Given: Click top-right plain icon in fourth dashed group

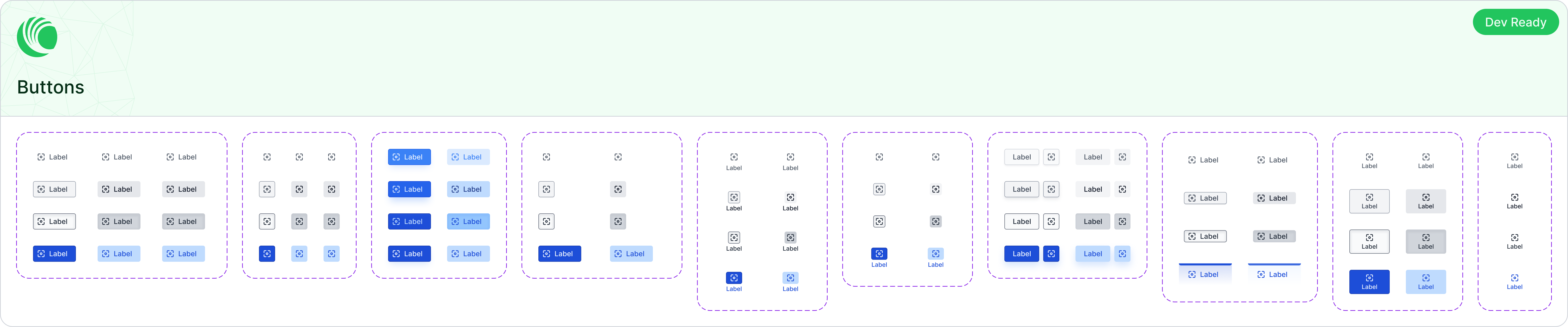Looking at the screenshot, I should point(618,157).
